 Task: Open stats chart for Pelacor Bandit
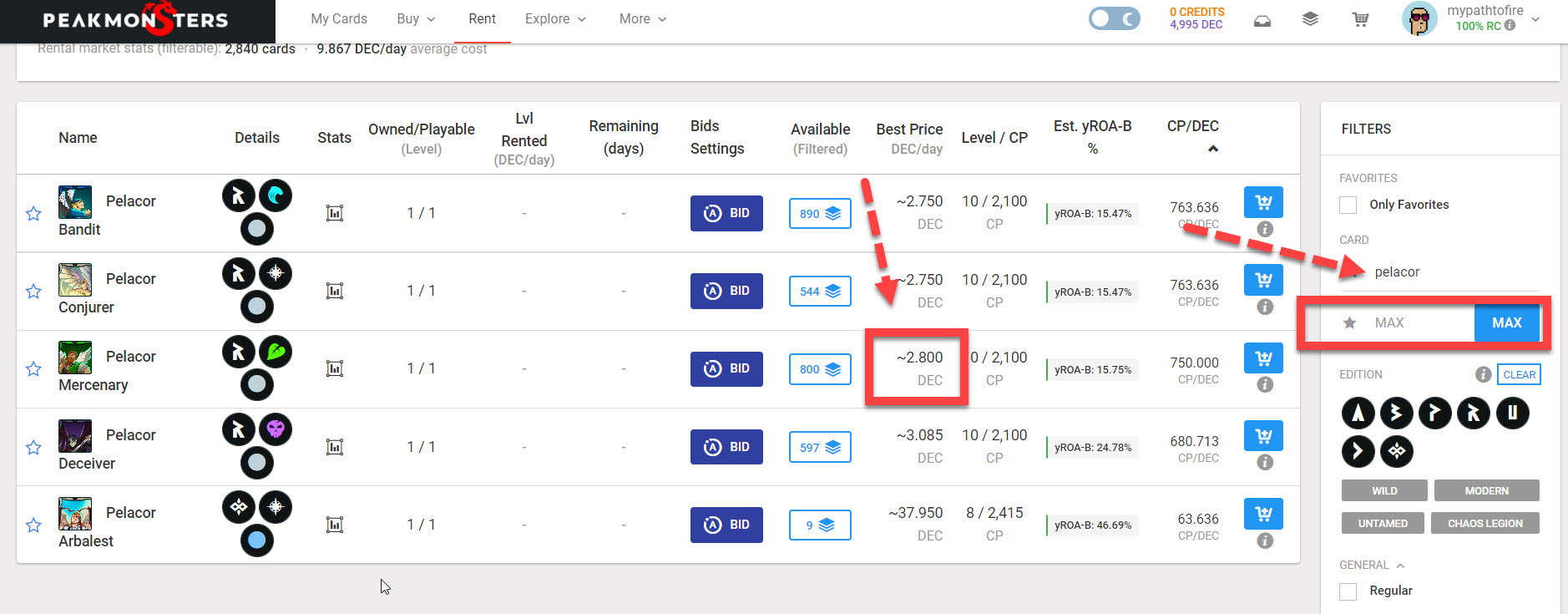point(335,213)
